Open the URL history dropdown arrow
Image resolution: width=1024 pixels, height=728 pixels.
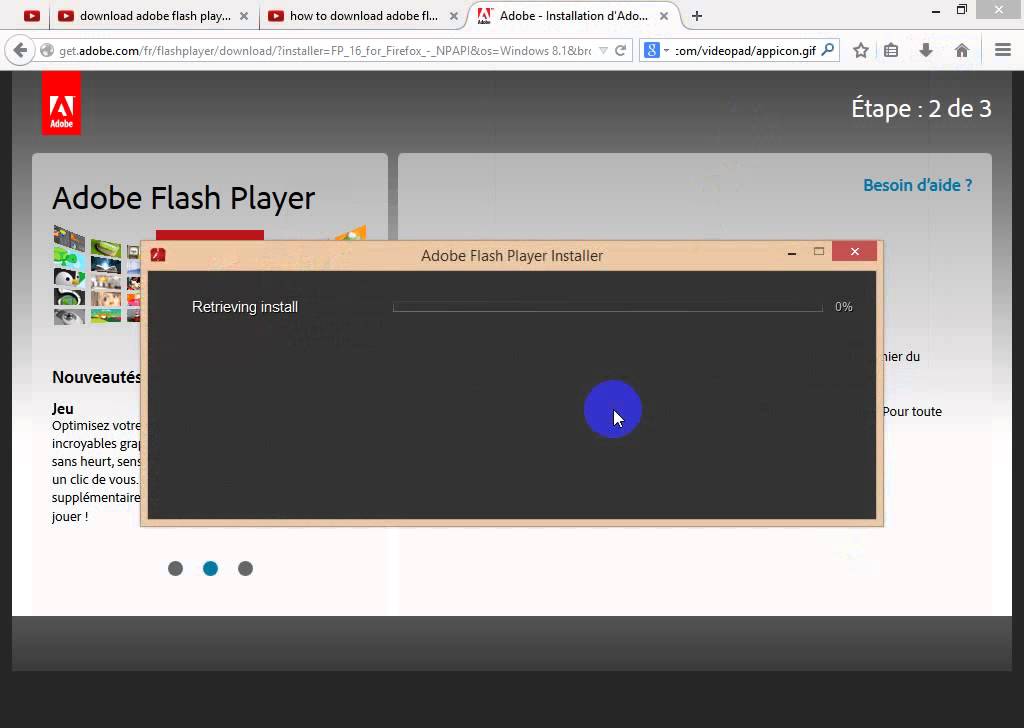coord(603,50)
